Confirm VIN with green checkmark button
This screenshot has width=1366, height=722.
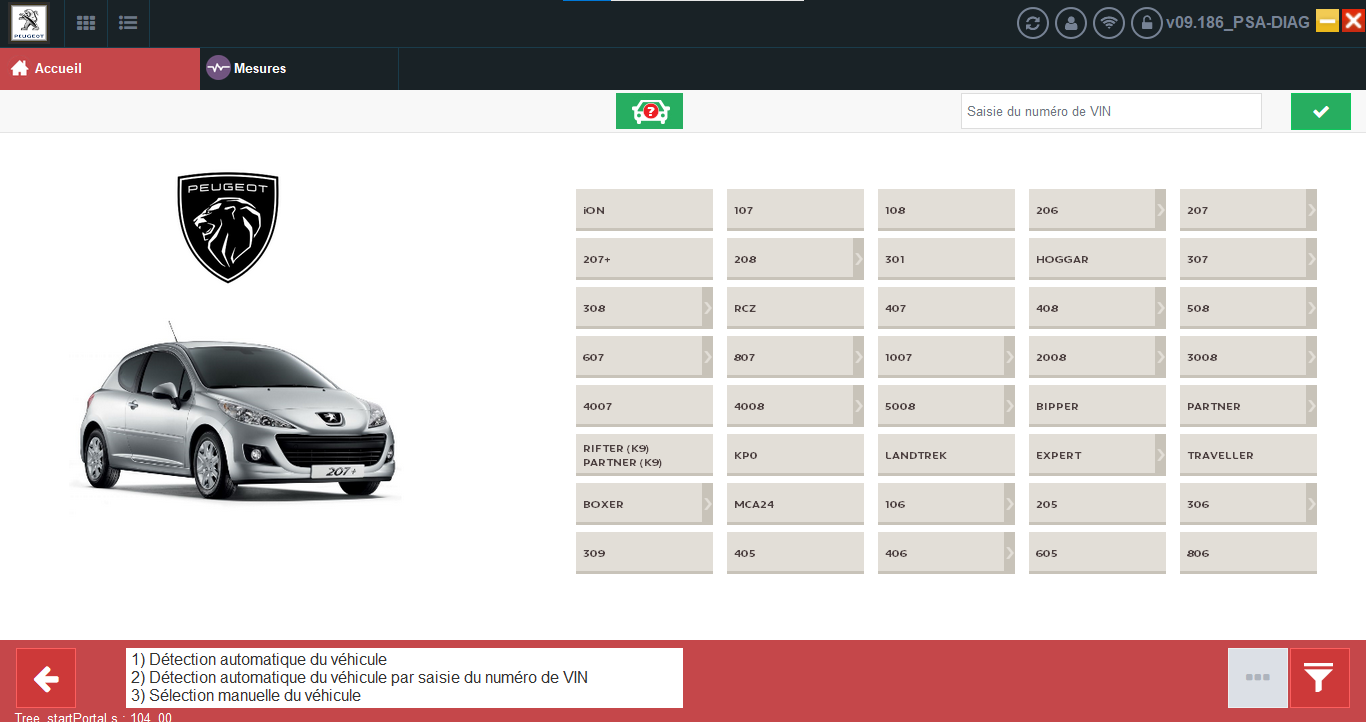click(x=1320, y=111)
